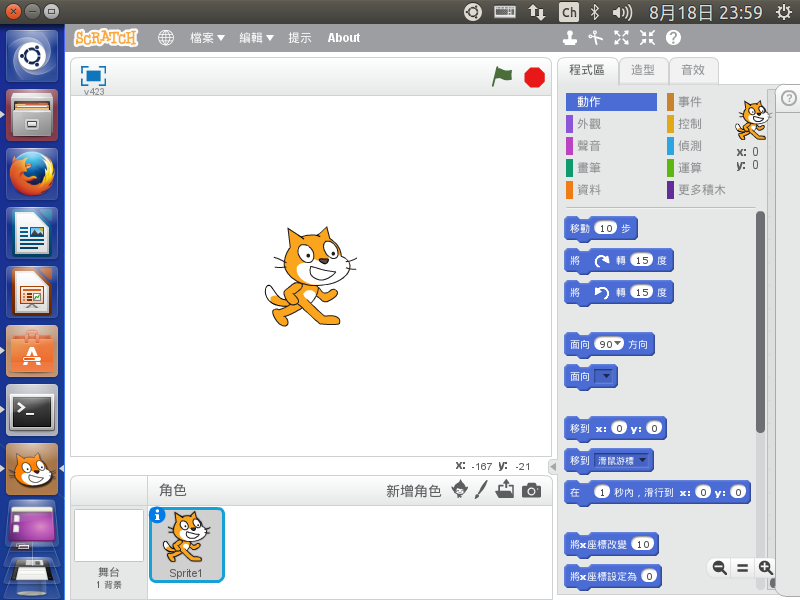Screen dimensions: 800x600
Task: Switch to the 音效 (Sounds) tab
Action: [693, 70]
